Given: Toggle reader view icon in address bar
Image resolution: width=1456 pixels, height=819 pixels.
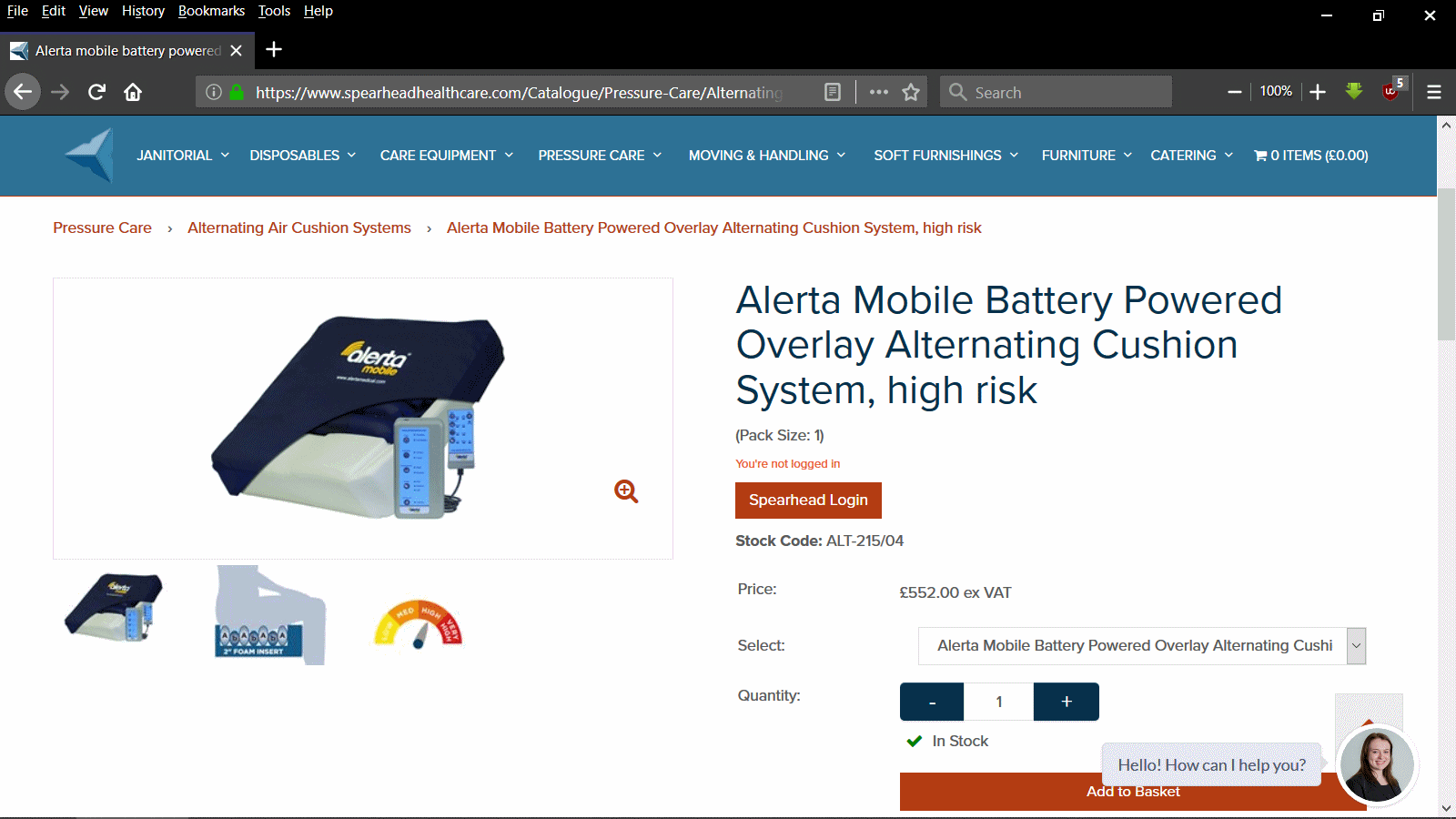Looking at the screenshot, I should (x=832, y=92).
